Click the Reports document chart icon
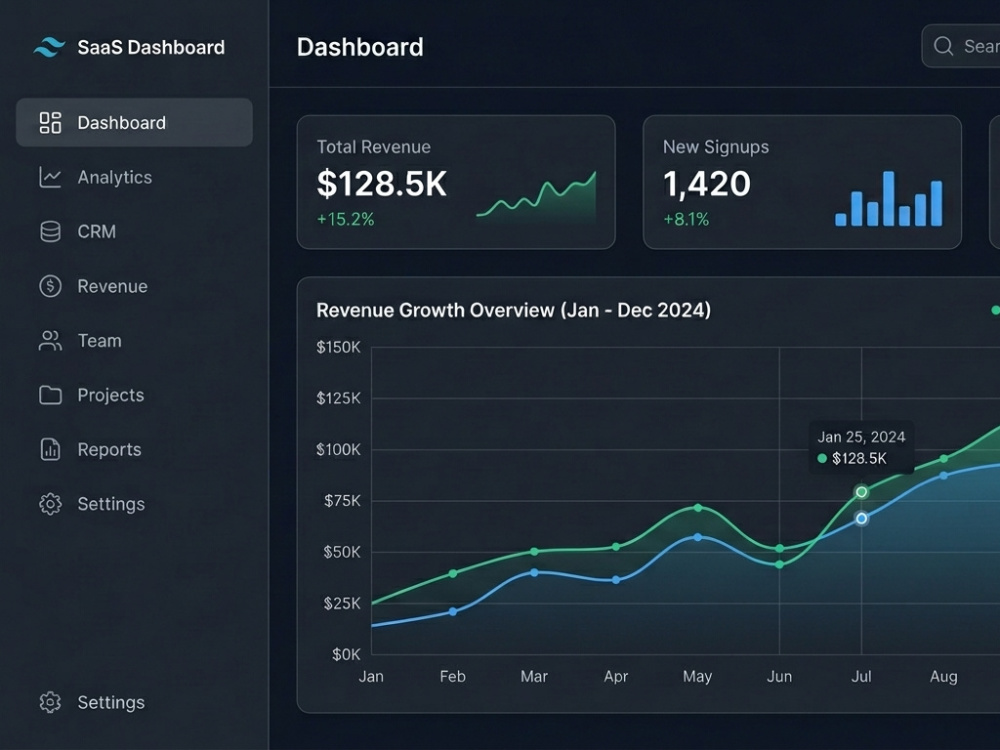 coord(50,450)
